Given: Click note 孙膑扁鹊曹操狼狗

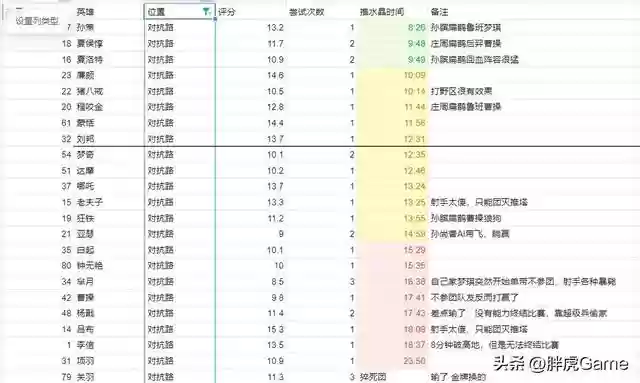Looking at the screenshot, I should pos(466,218).
